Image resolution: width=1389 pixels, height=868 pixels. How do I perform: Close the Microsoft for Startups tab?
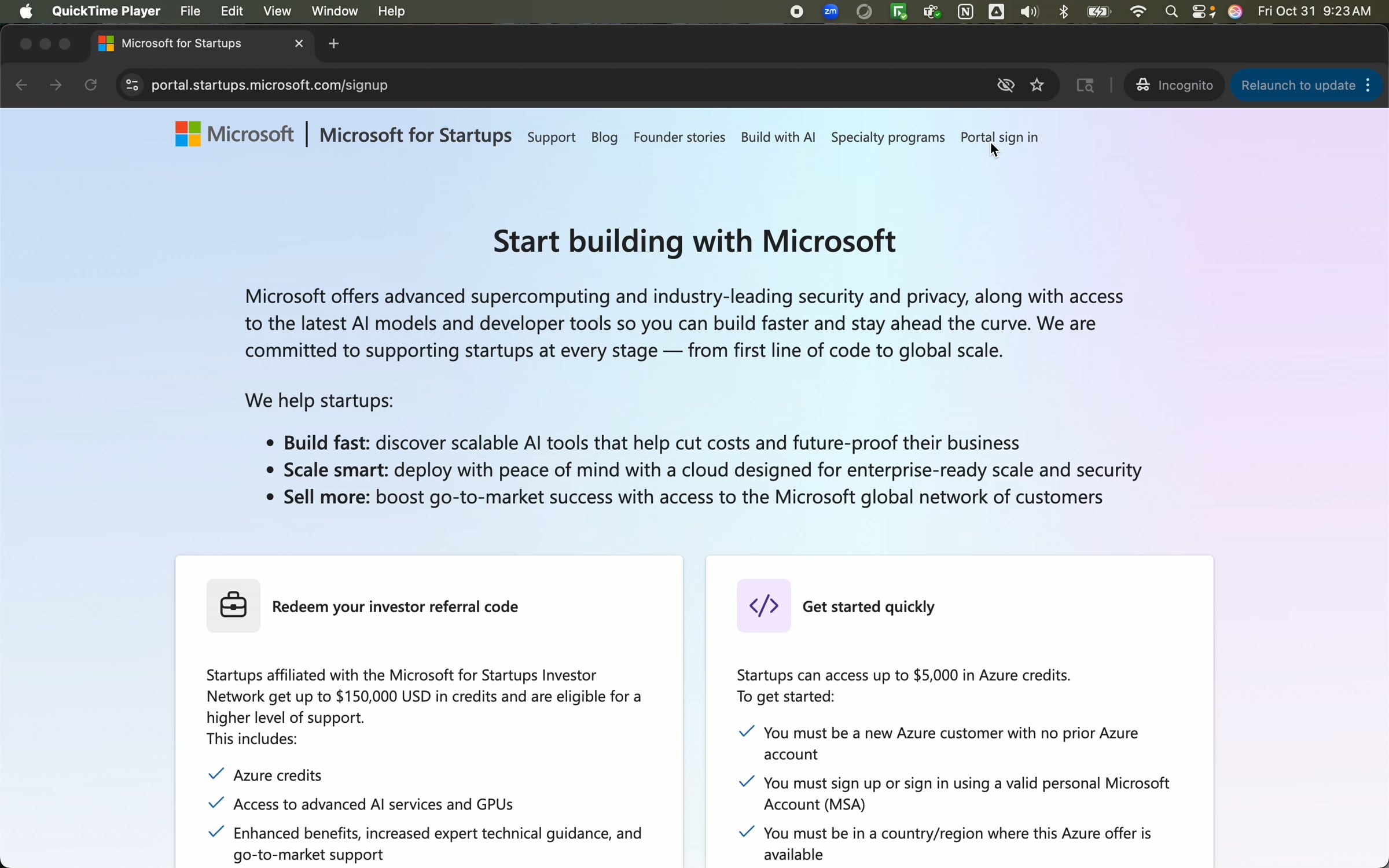coord(299,43)
